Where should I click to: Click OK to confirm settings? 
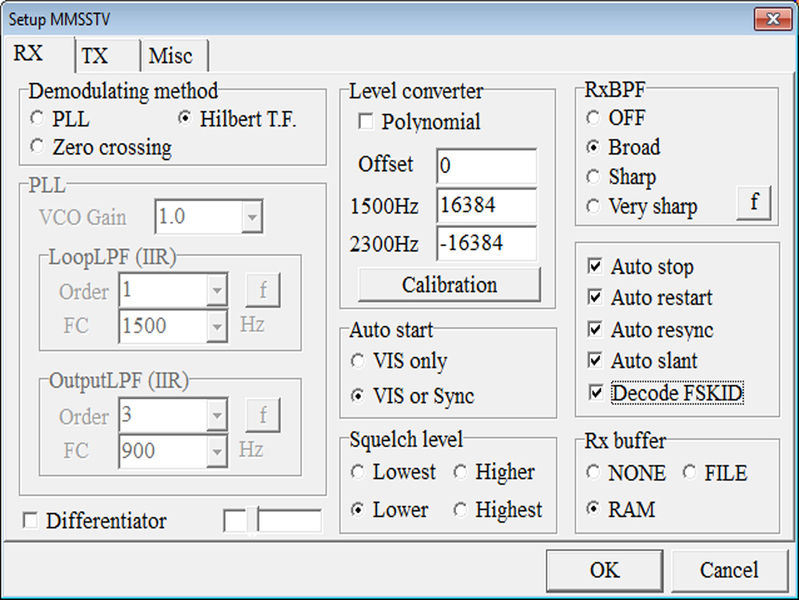coord(604,570)
